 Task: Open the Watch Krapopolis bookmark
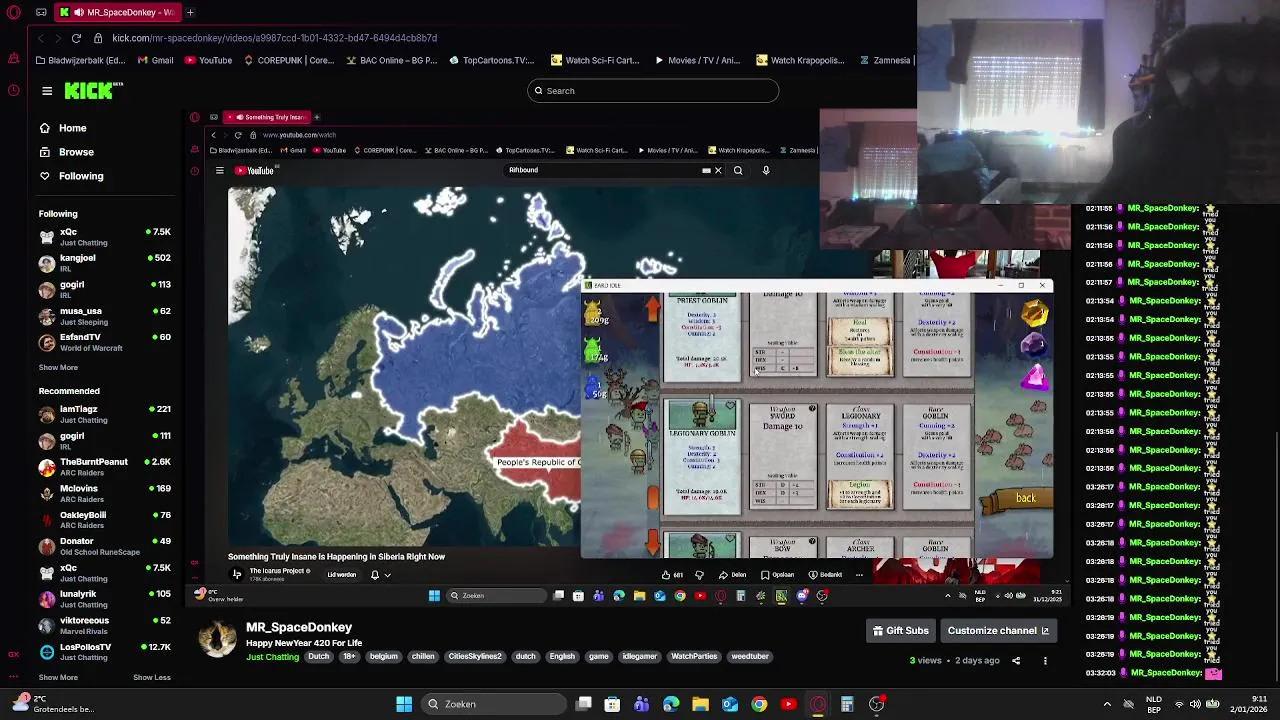tap(801, 60)
